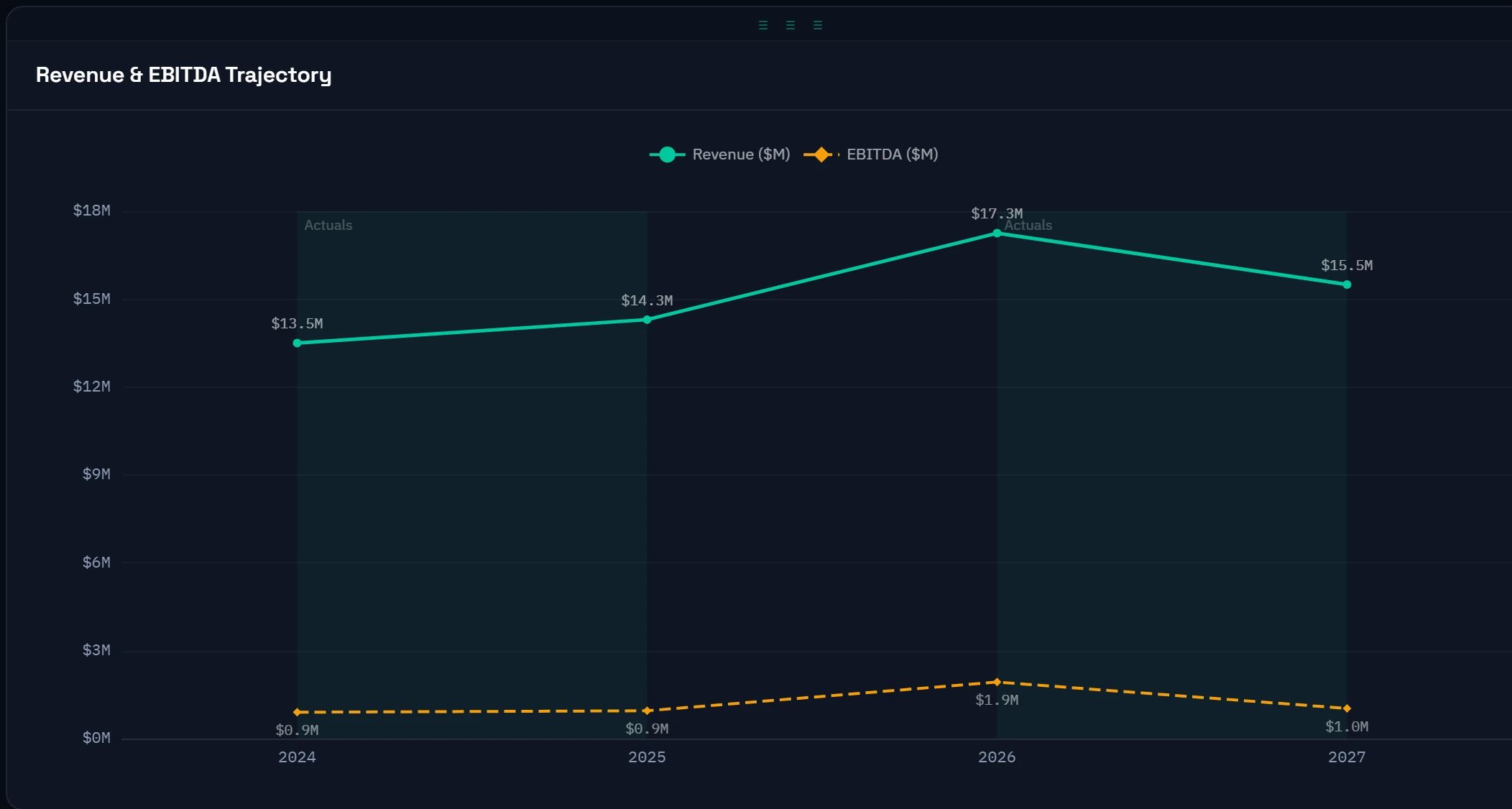Click the $0.9M label under 2025 EBITDA point
The width and height of the screenshot is (1512, 809).
(647, 729)
